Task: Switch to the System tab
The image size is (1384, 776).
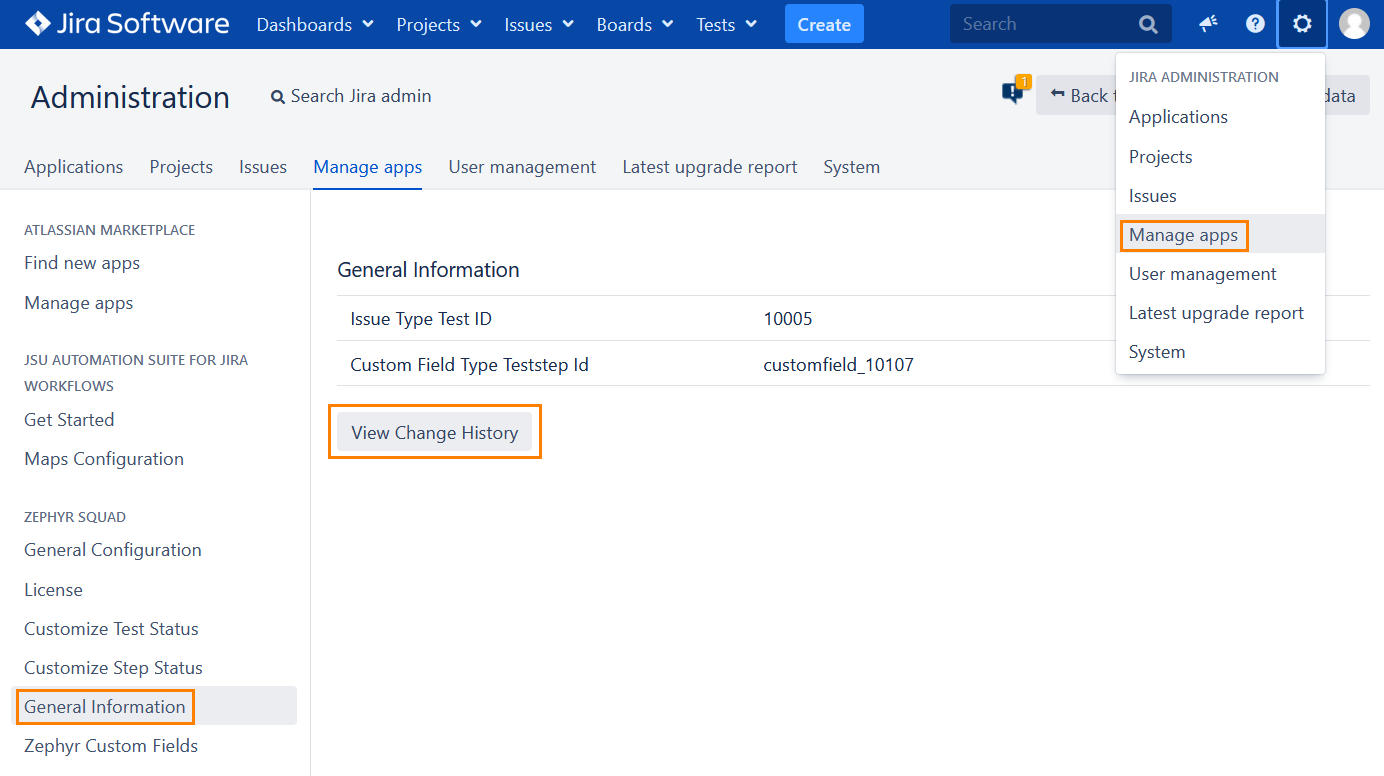Action: coord(852,167)
